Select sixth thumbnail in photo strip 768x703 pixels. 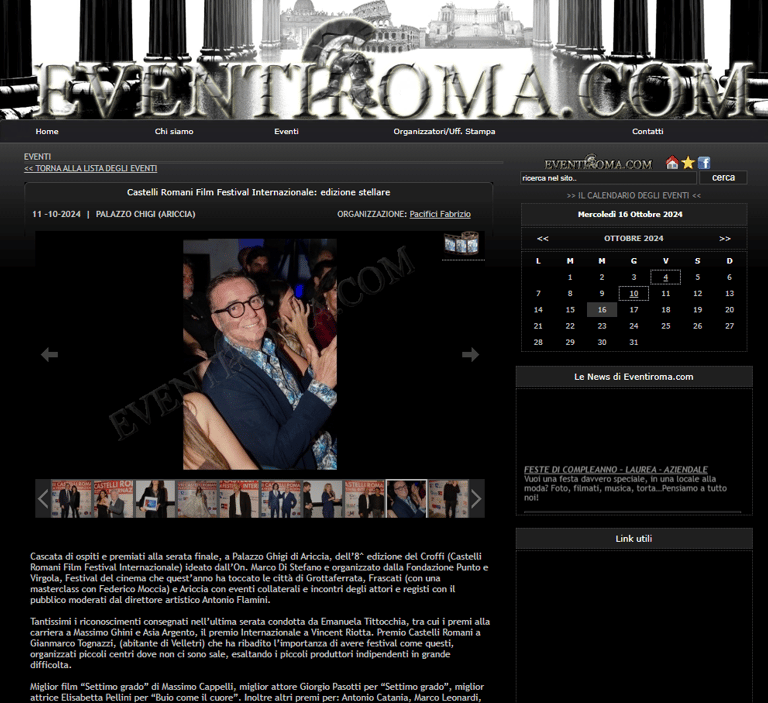point(281,499)
